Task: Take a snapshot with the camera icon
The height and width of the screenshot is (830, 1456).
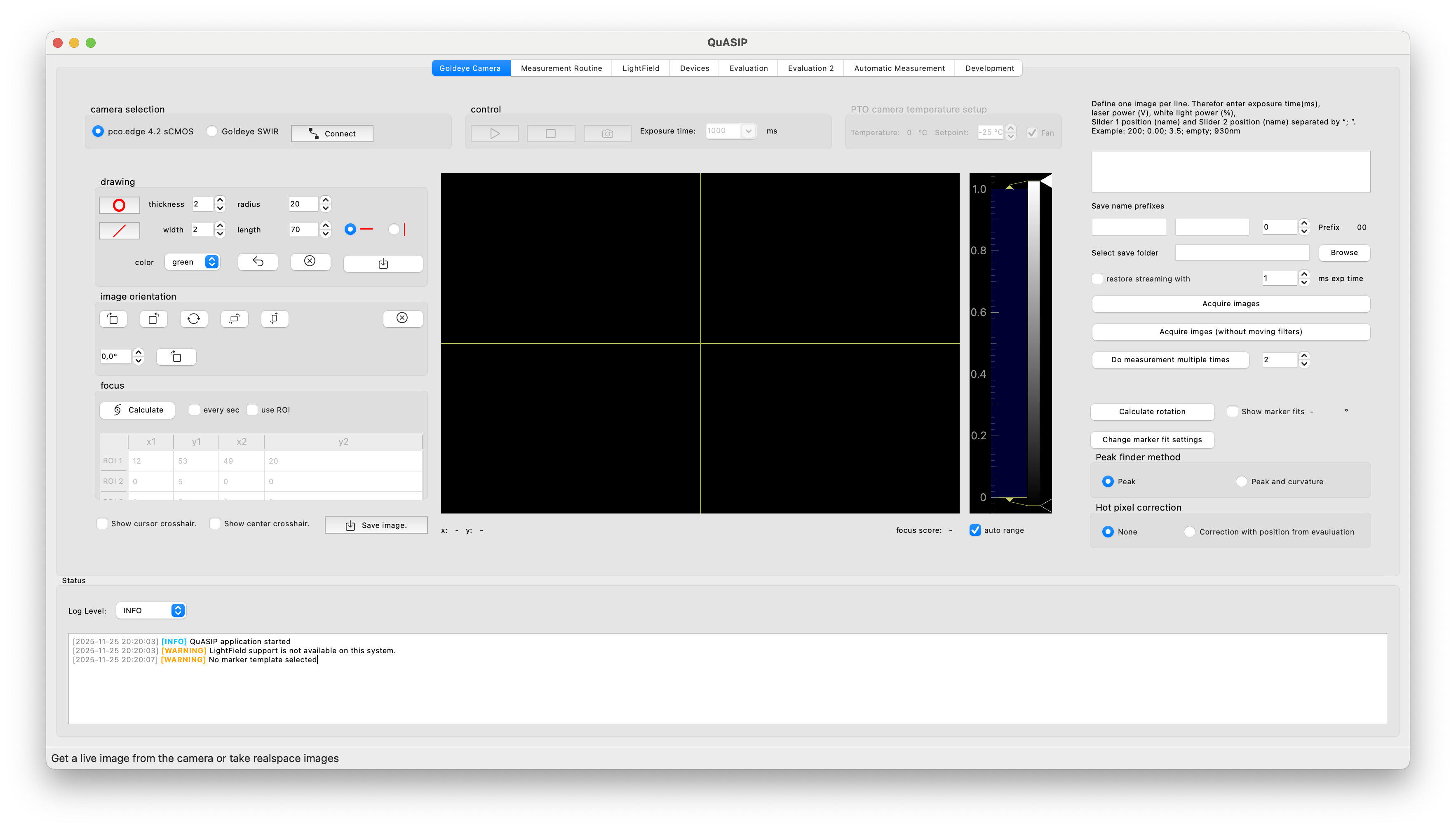Action: point(607,133)
